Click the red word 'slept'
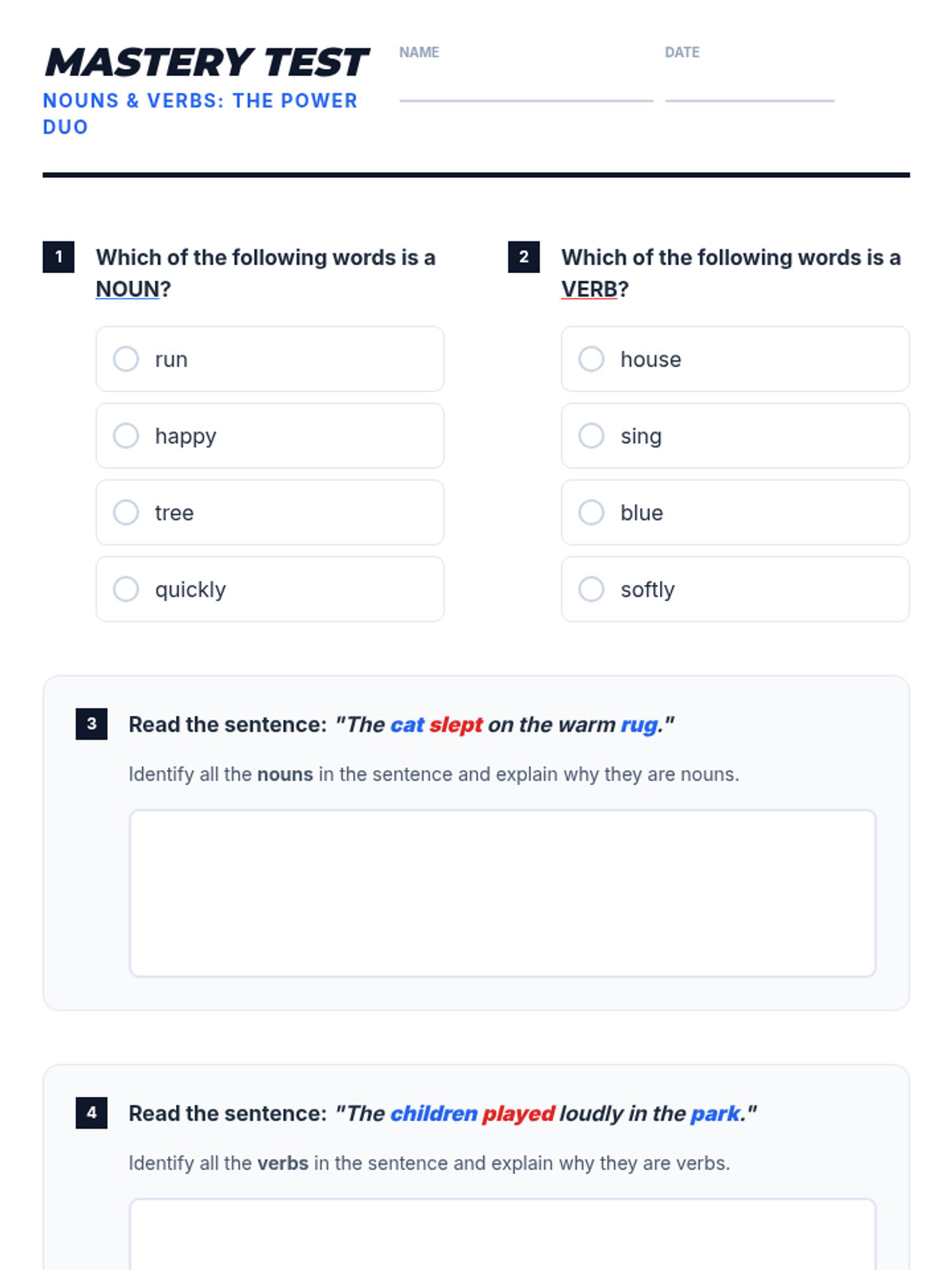 tap(456, 725)
